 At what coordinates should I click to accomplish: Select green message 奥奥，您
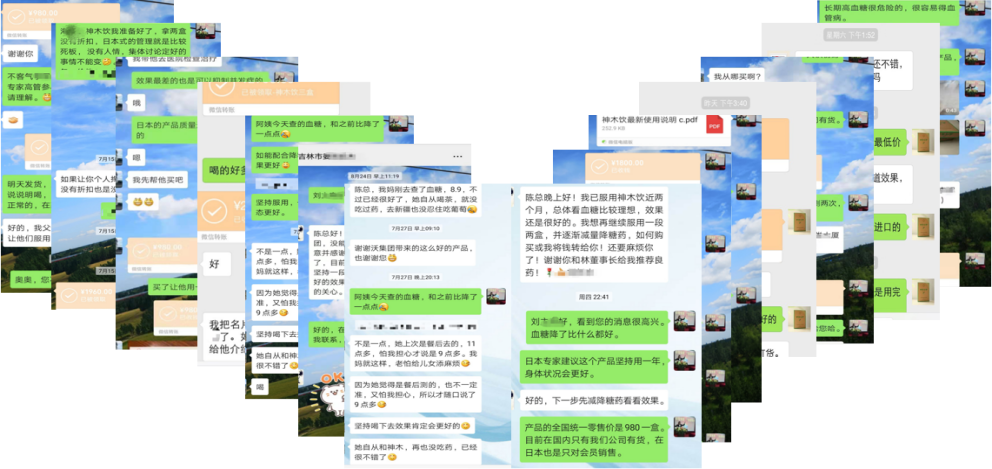[x=32, y=278]
